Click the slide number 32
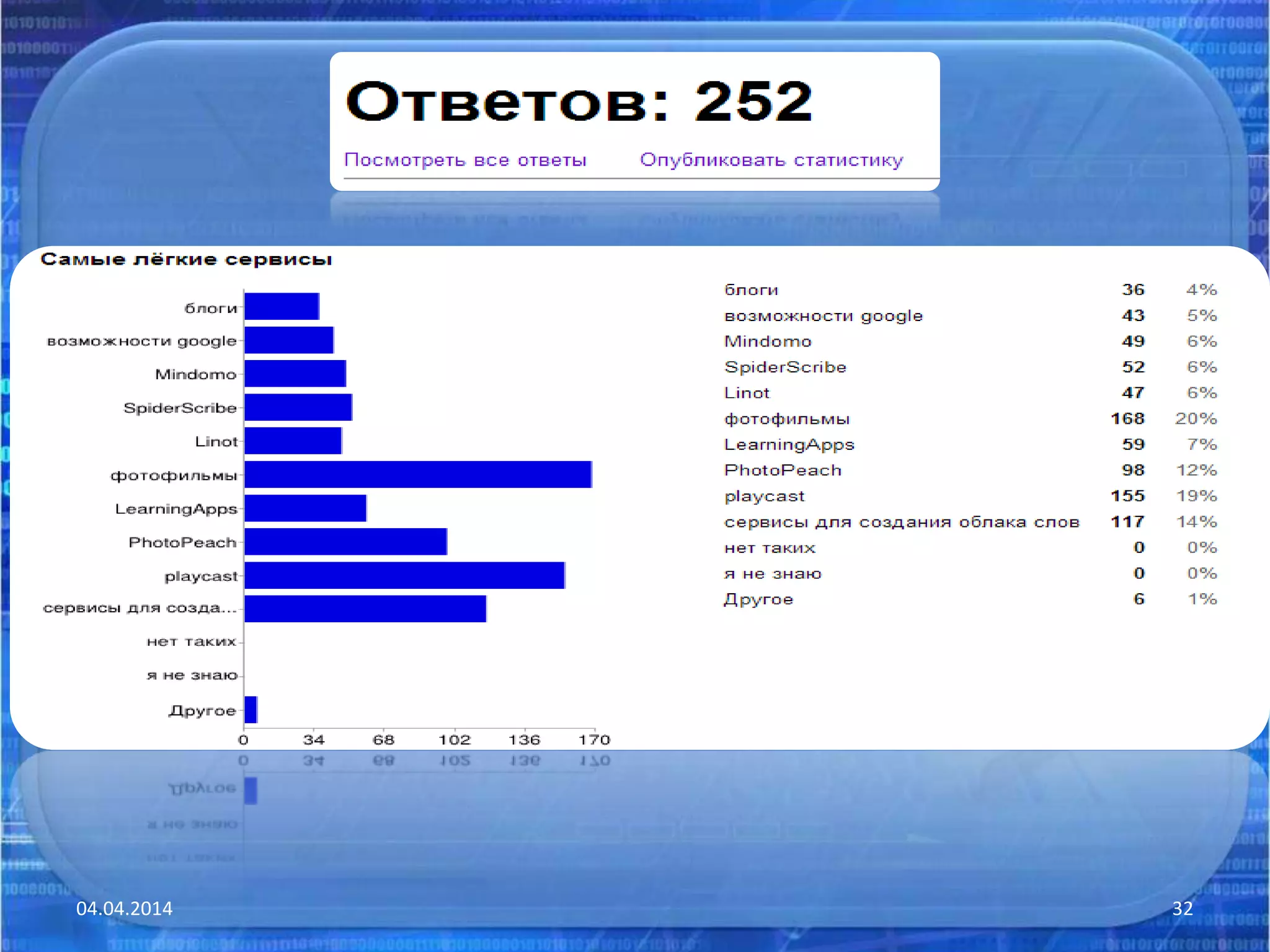Screen dimensions: 1270x952 coord(1182,909)
